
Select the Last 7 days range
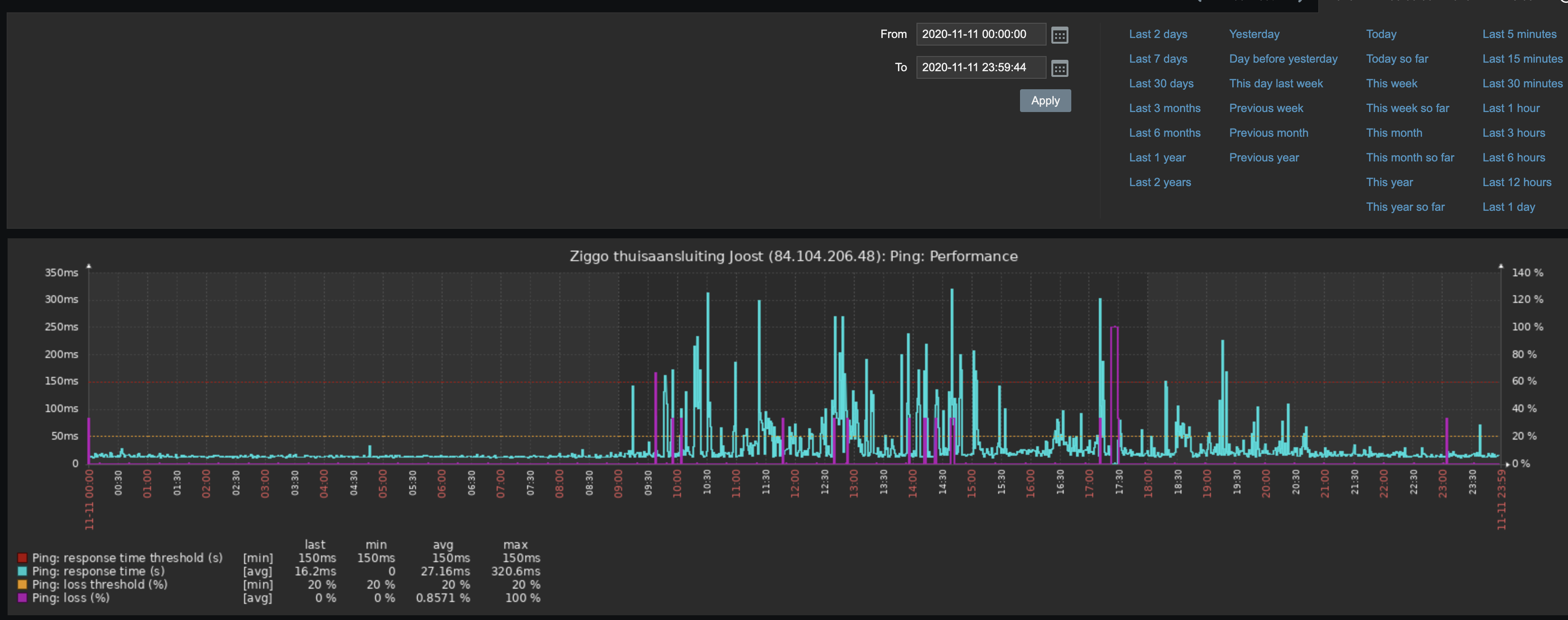click(x=1158, y=59)
